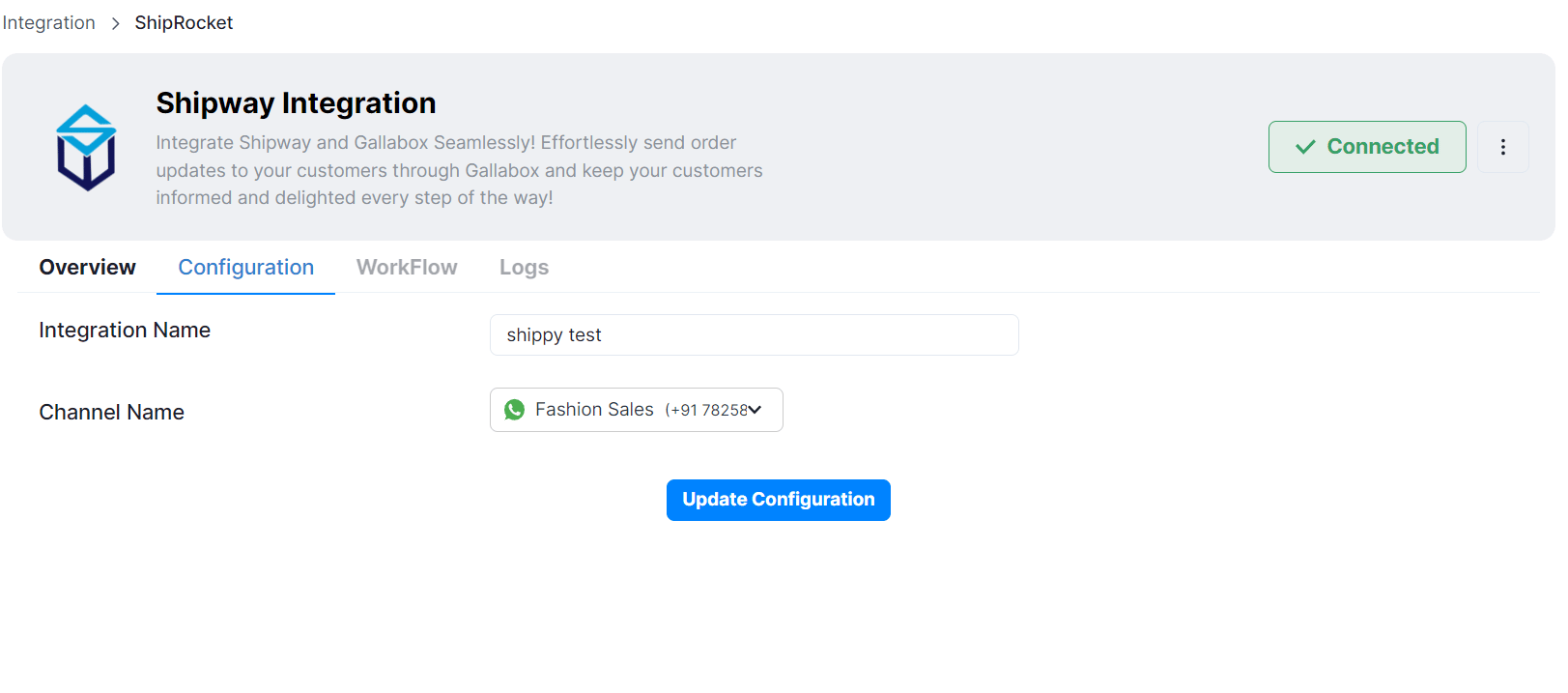Expand the channel dropdown arrow

pyautogui.click(x=755, y=410)
